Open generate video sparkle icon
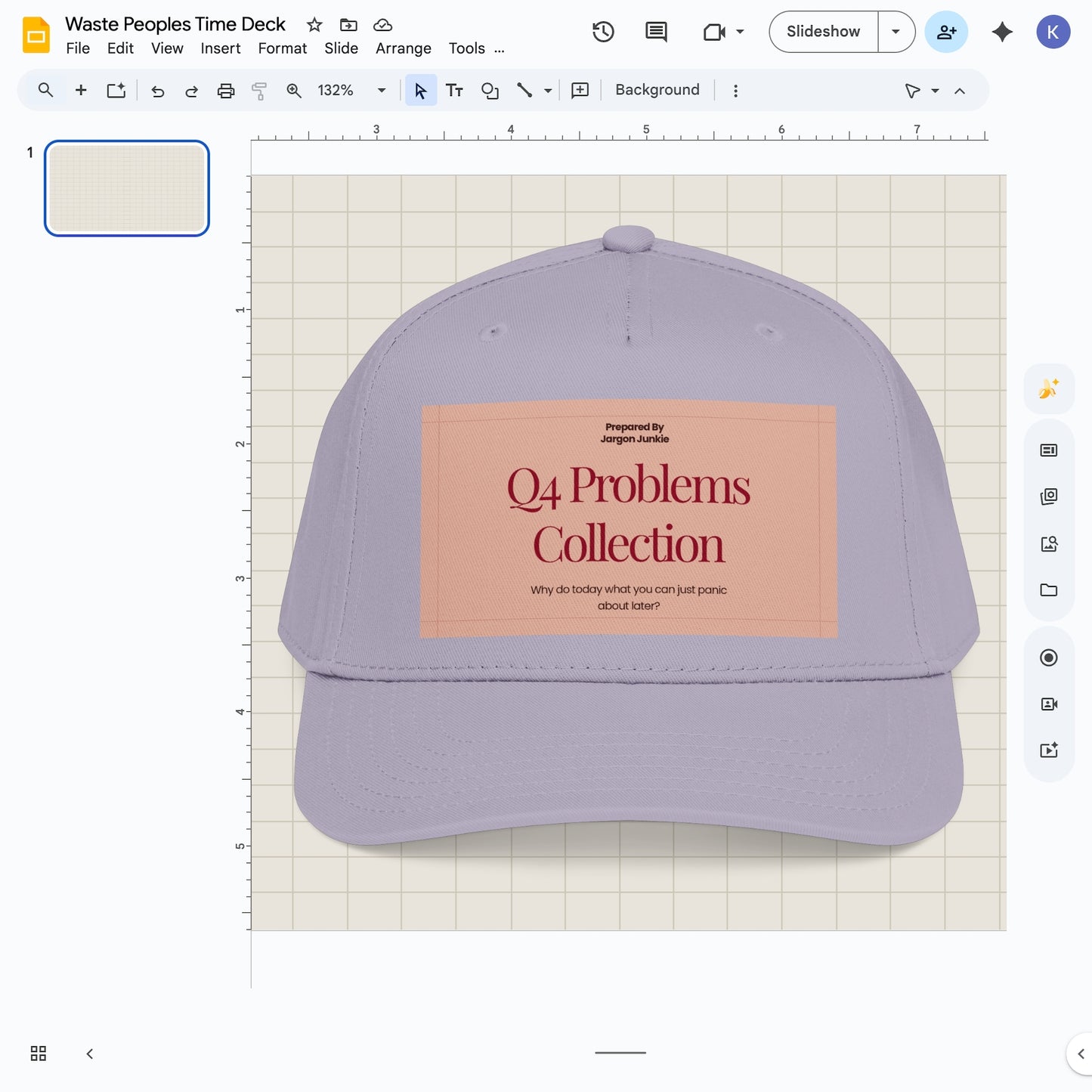 (x=1049, y=750)
